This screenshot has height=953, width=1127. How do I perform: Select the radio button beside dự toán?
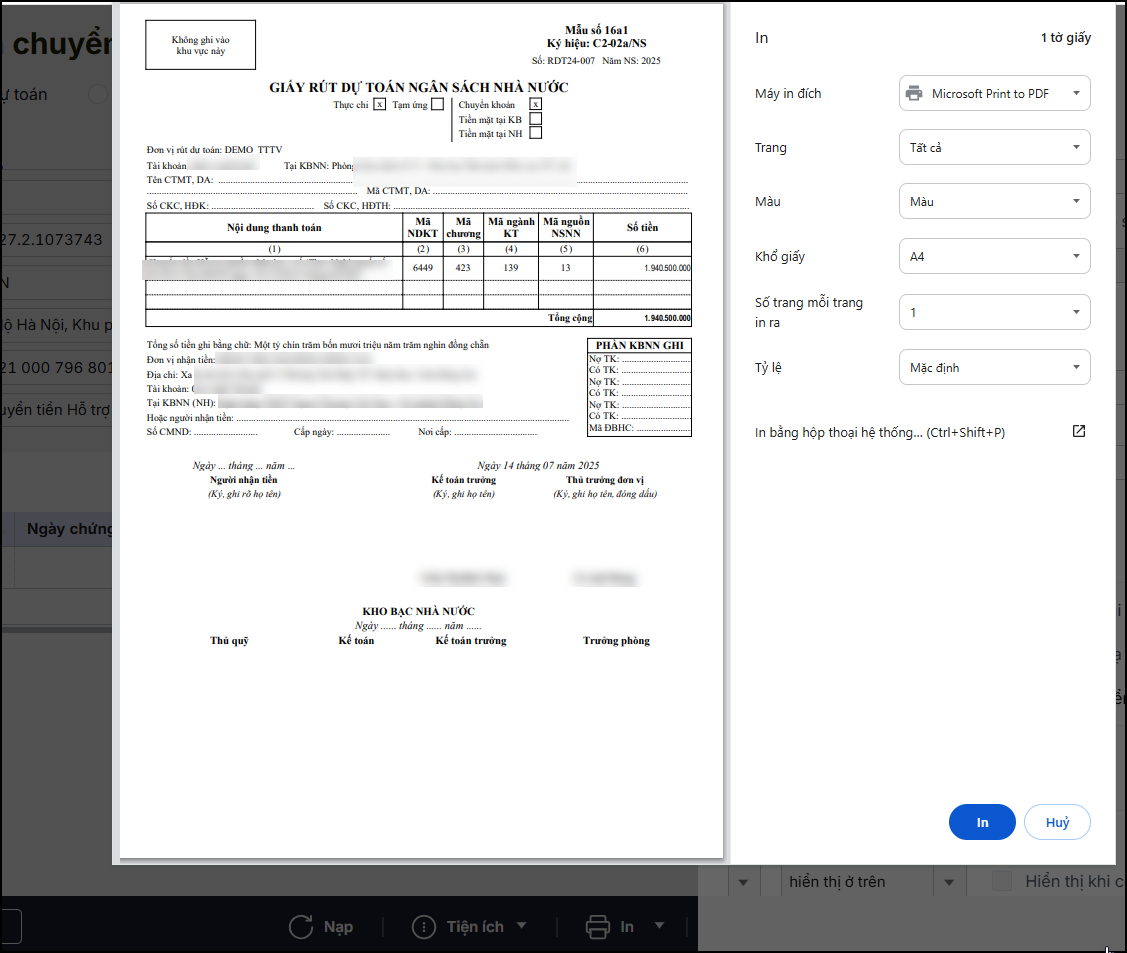coord(98,94)
